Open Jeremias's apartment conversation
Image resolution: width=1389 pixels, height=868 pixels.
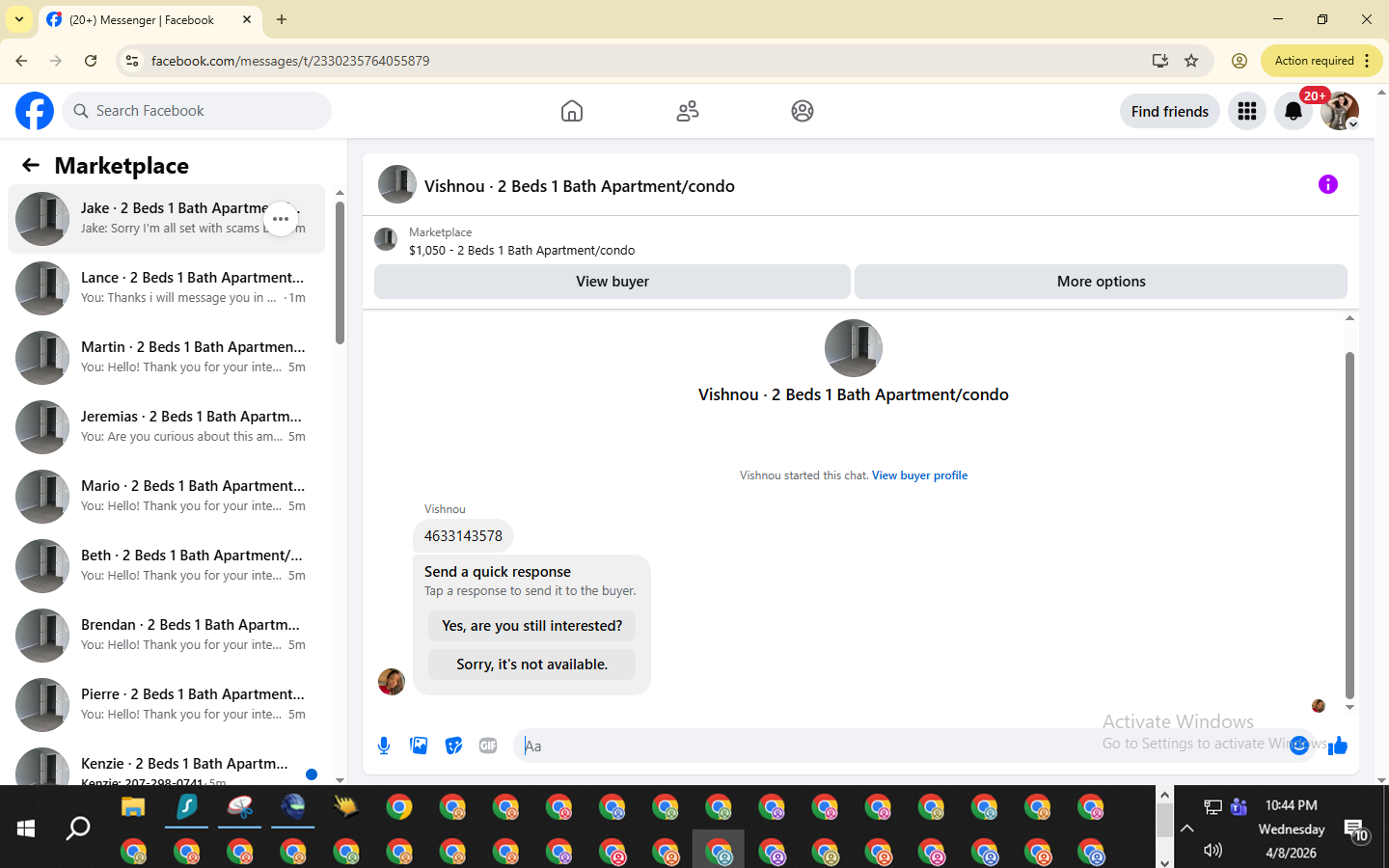(x=166, y=427)
